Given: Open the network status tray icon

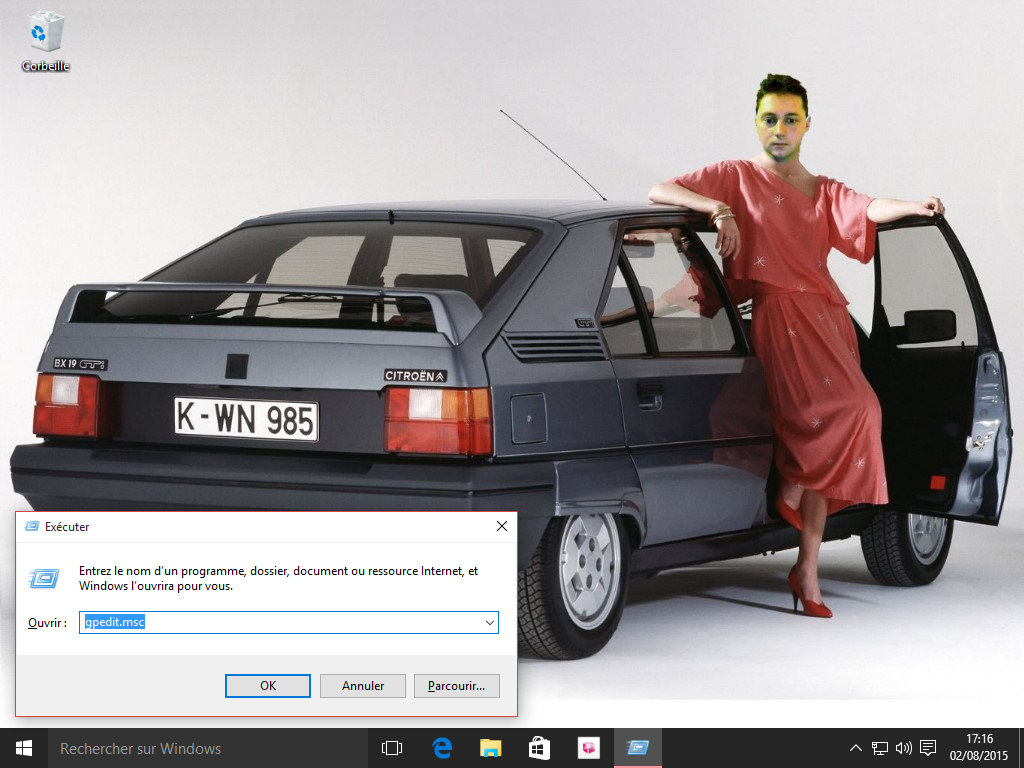Looking at the screenshot, I should (x=880, y=747).
